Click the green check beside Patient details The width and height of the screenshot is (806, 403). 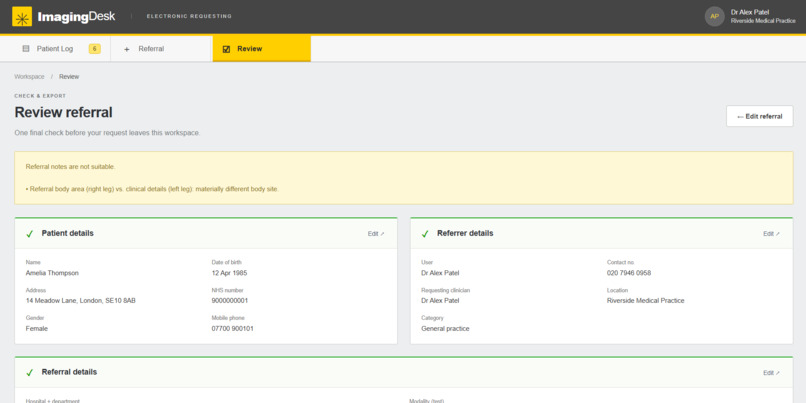[30, 234]
